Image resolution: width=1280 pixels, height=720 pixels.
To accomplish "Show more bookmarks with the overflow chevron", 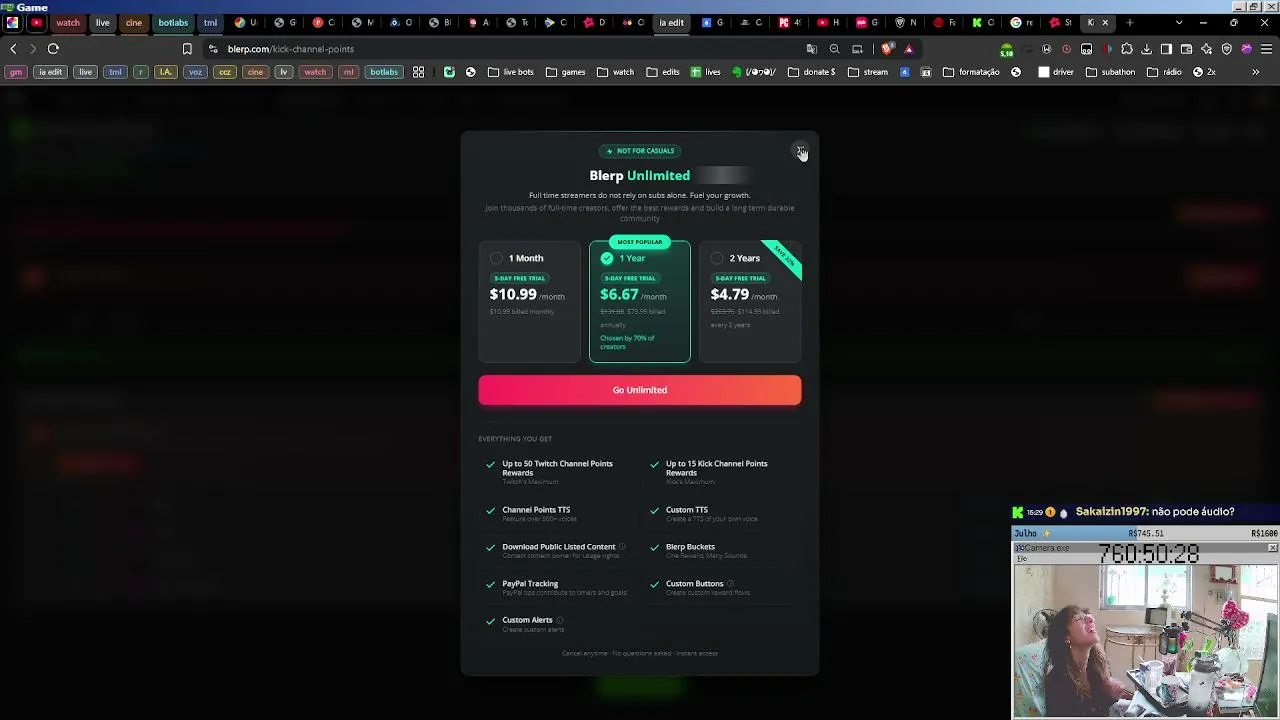I will pos(1256,72).
